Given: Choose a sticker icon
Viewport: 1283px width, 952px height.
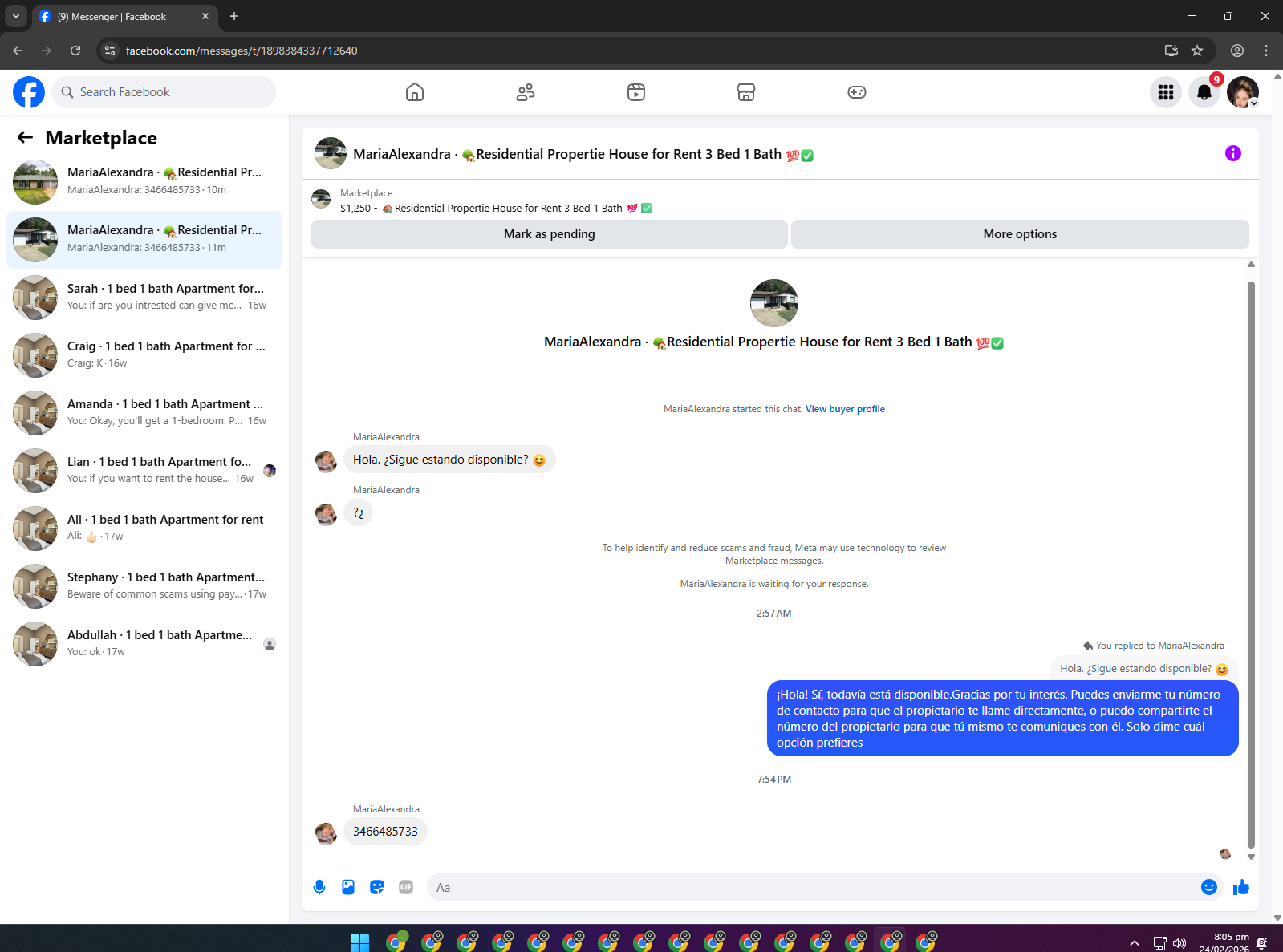Looking at the screenshot, I should (x=377, y=887).
